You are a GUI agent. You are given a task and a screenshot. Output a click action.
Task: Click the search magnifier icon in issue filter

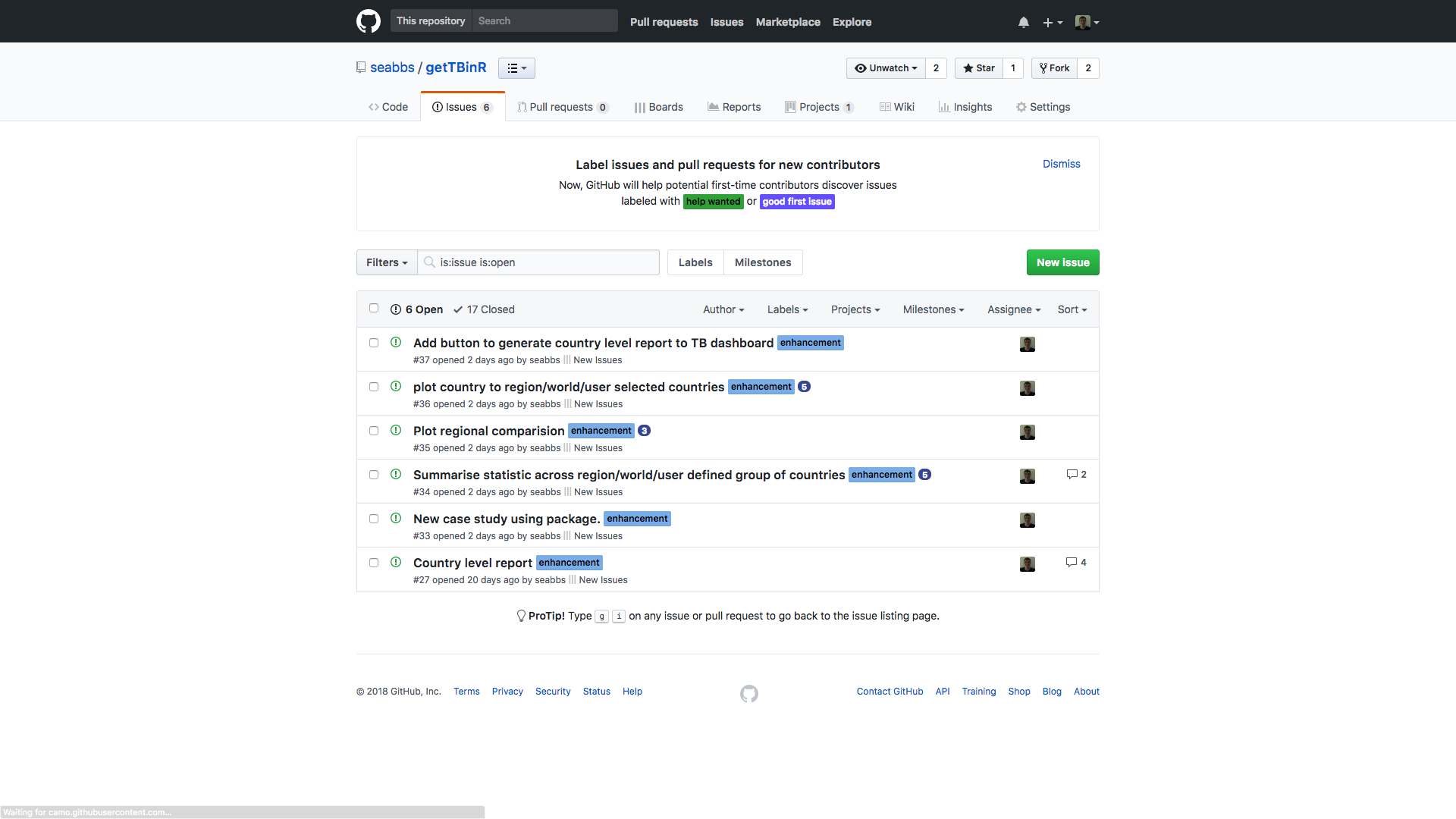(429, 262)
